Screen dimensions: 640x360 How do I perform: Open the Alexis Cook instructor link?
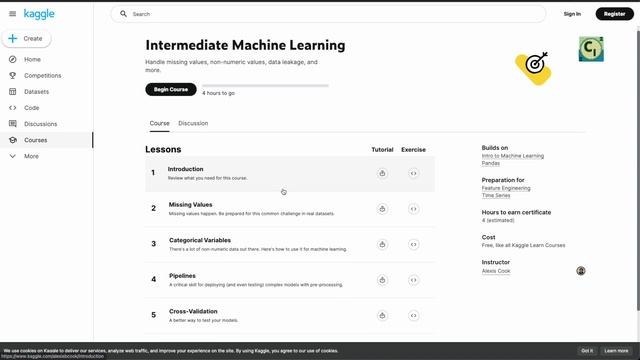(x=496, y=271)
